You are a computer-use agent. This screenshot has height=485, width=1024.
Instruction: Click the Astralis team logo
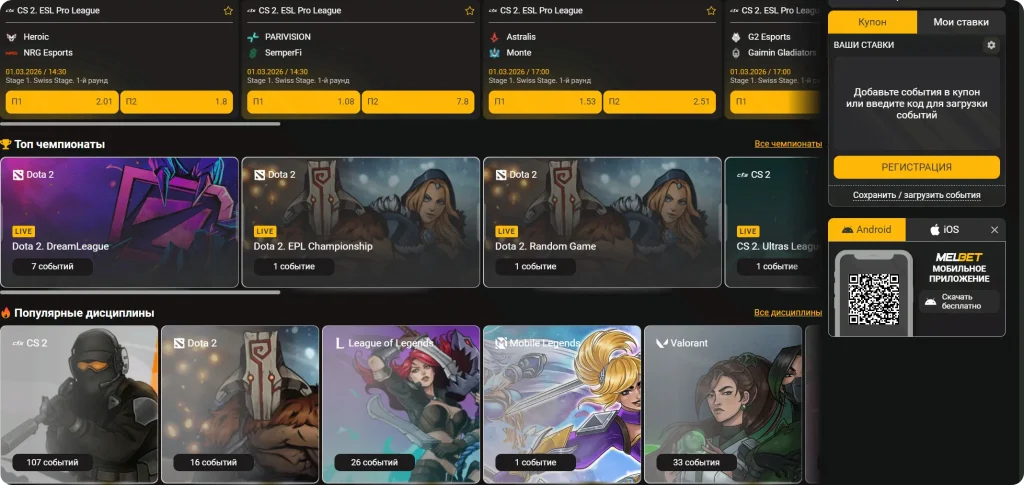click(x=495, y=37)
